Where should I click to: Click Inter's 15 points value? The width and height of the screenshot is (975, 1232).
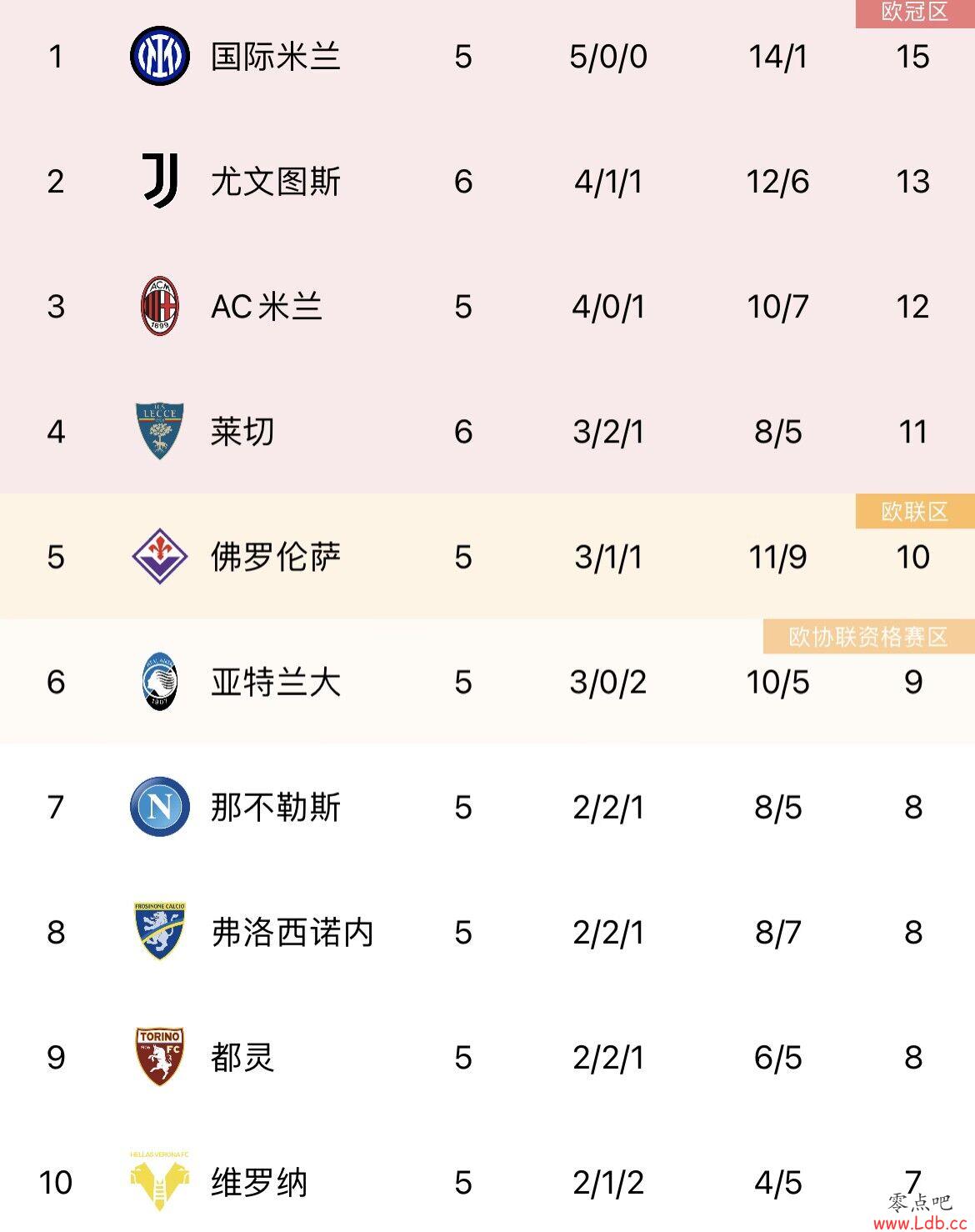[x=912, y=57]
